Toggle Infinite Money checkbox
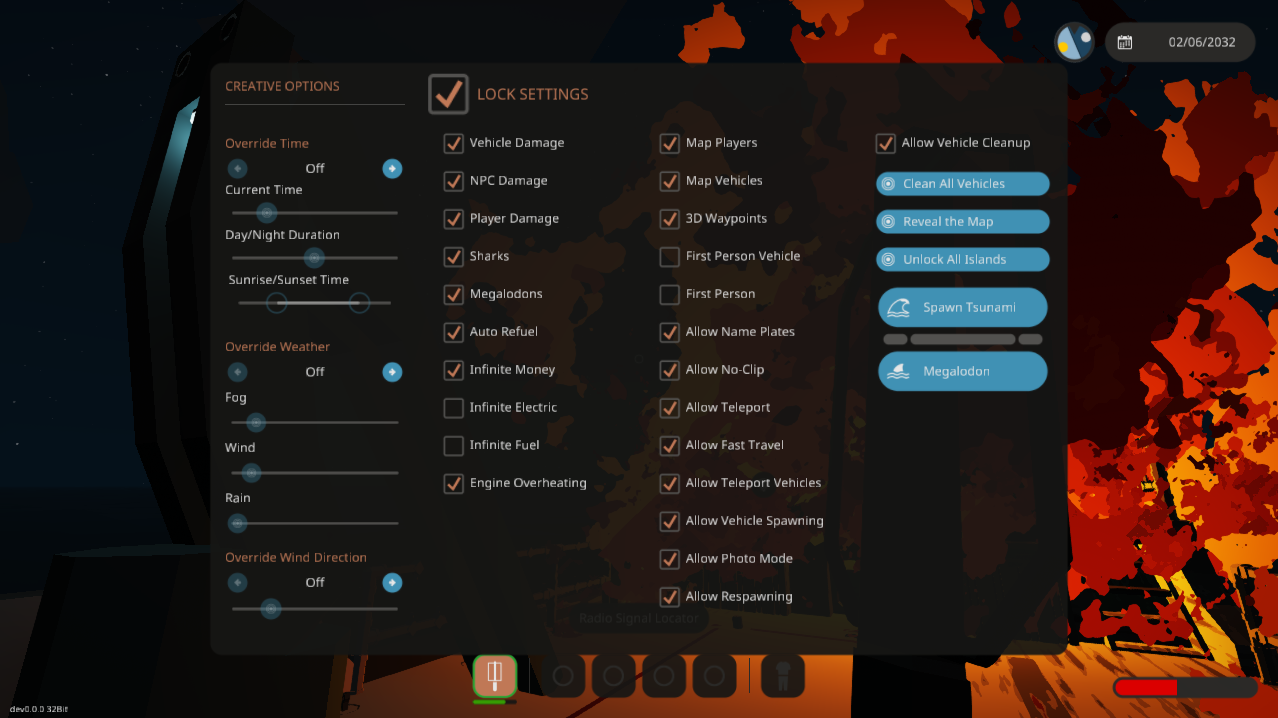Image resolution: width=1278 pixels, height=718 pixels. tap(454, 370)
